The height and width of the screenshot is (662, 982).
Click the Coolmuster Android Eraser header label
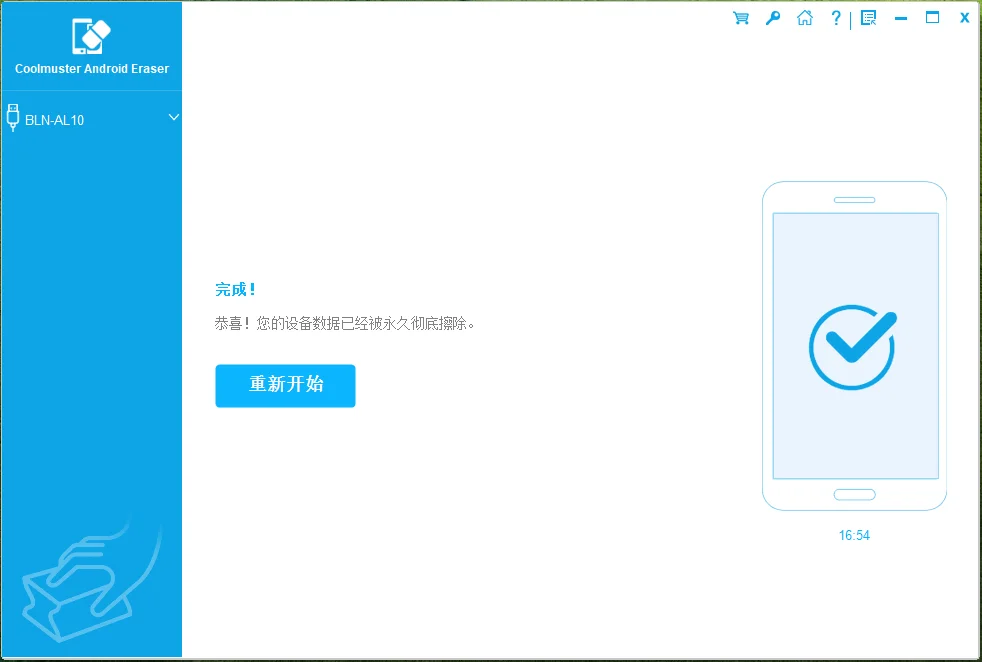coord(91,68)
